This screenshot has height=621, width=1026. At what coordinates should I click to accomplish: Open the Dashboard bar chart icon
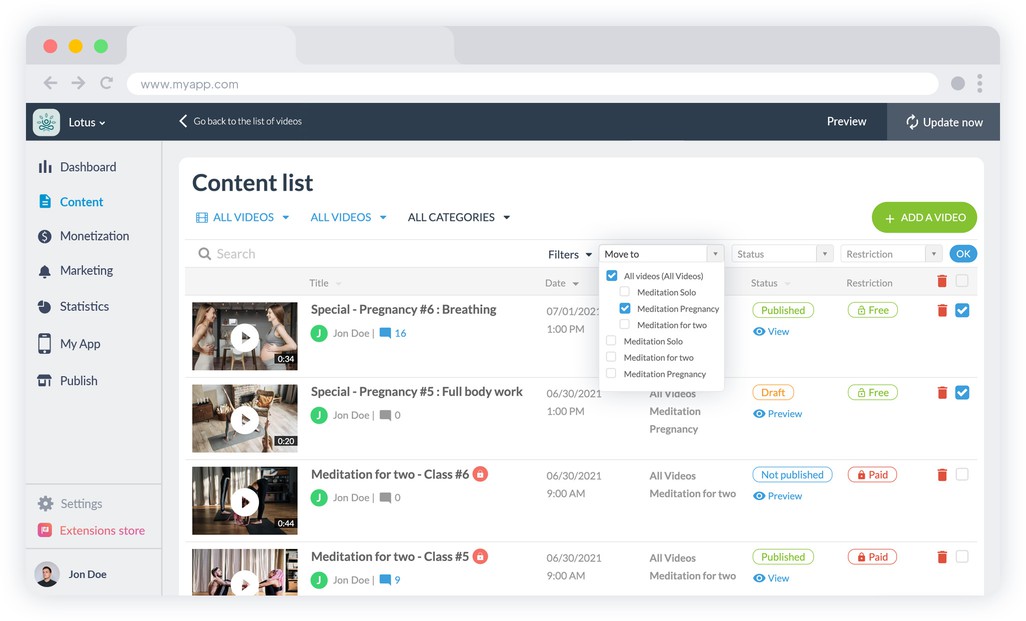[45, 167]
